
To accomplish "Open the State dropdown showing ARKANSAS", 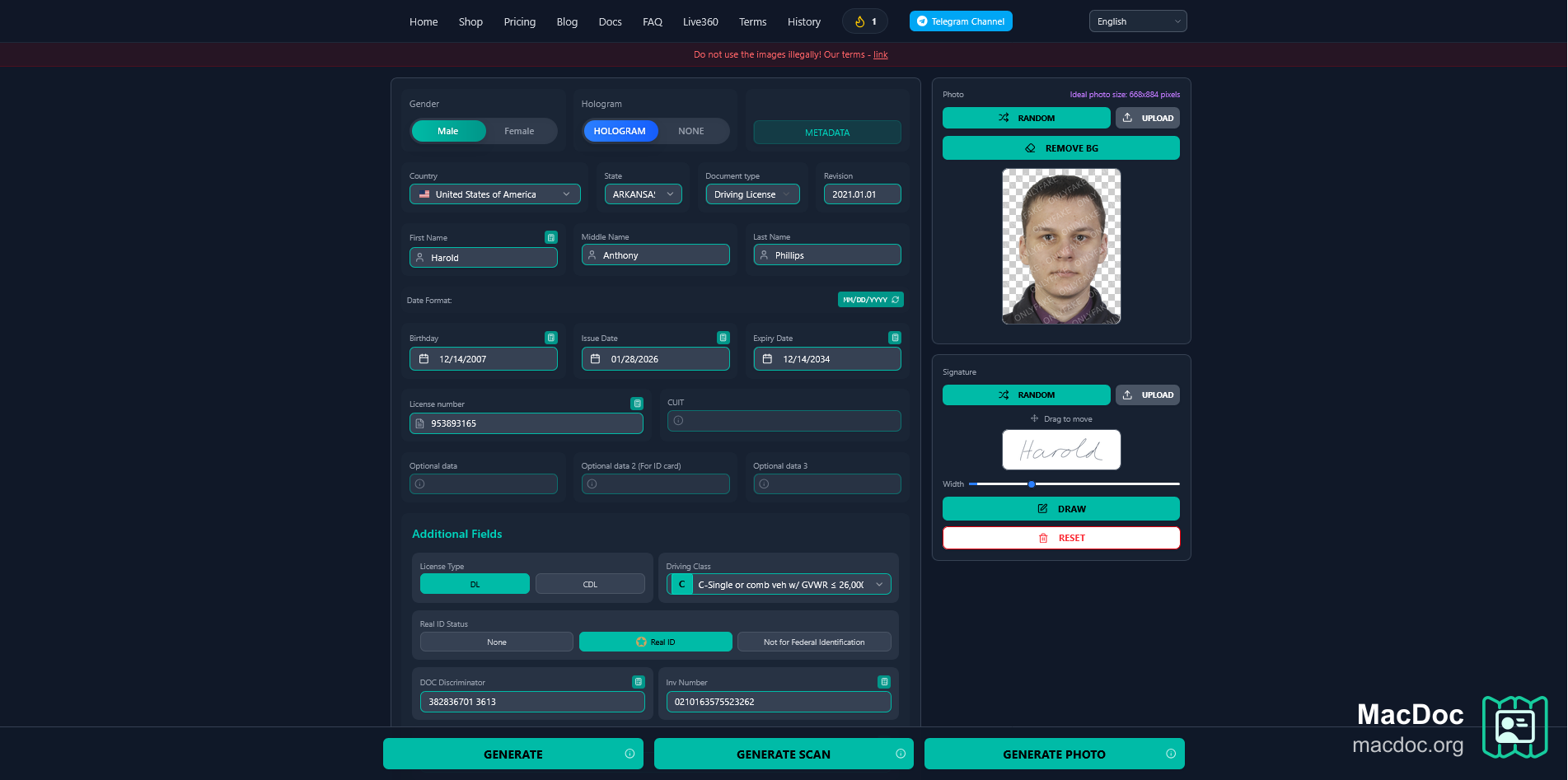I will tap(644, 194).
